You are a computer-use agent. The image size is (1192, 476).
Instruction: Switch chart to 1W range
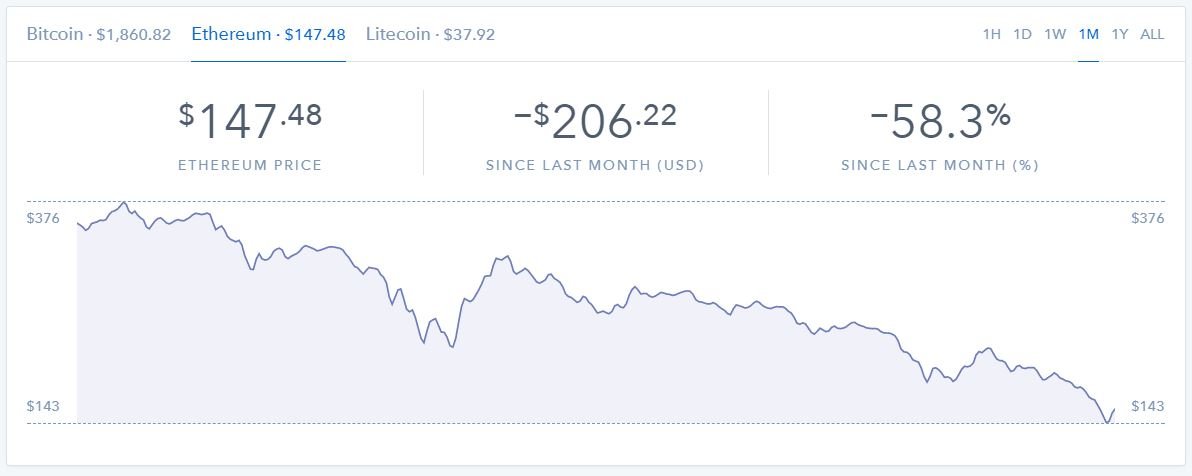[1055, 34]
